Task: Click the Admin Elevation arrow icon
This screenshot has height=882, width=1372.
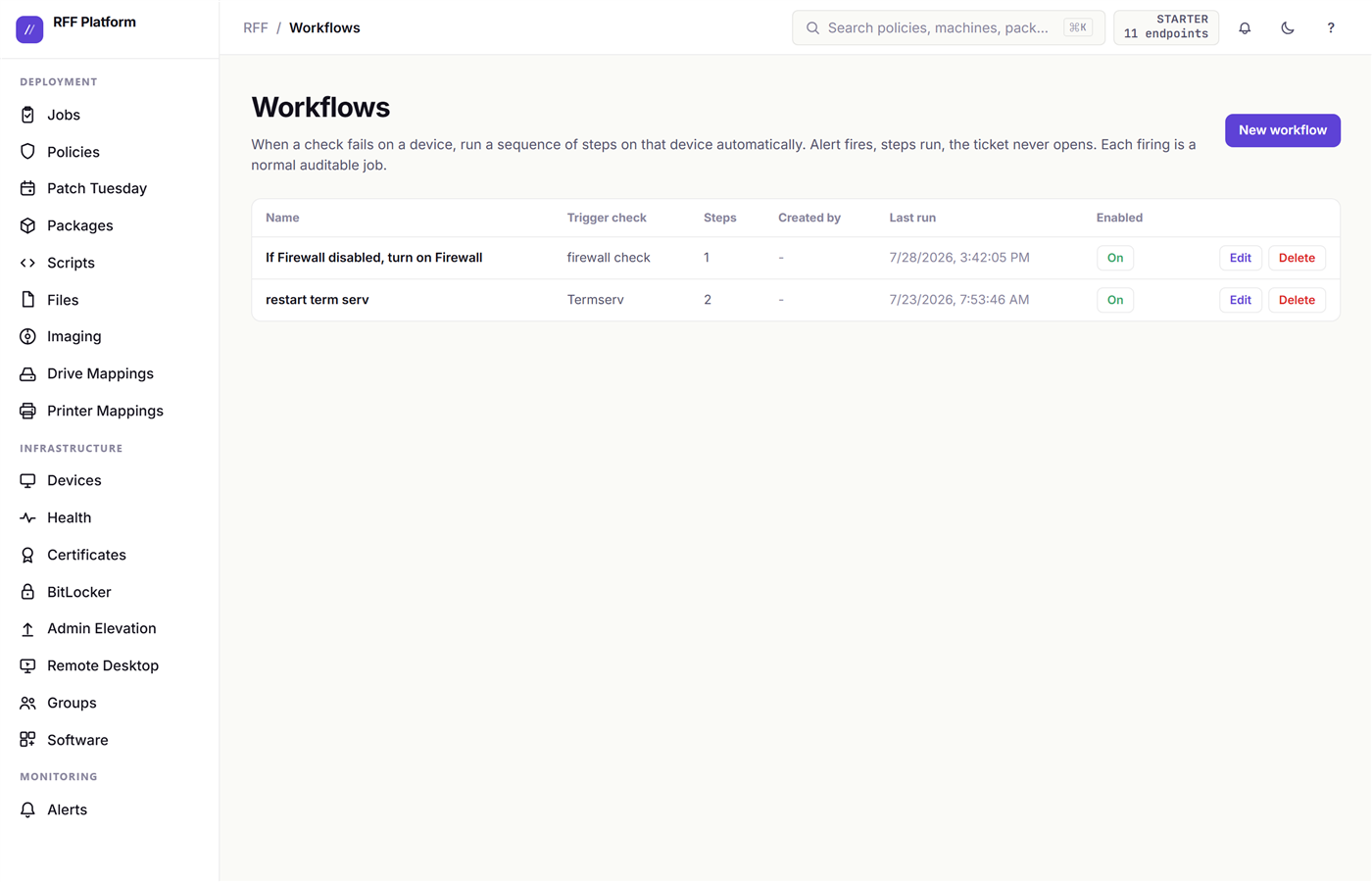Action: coord(27,628)
